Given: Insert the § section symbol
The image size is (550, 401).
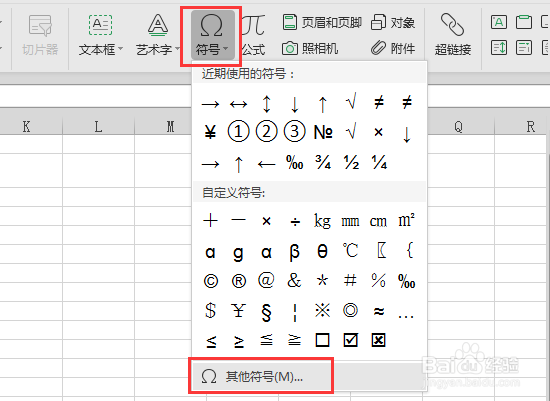Looking at the screenshot, I should 267,312.
